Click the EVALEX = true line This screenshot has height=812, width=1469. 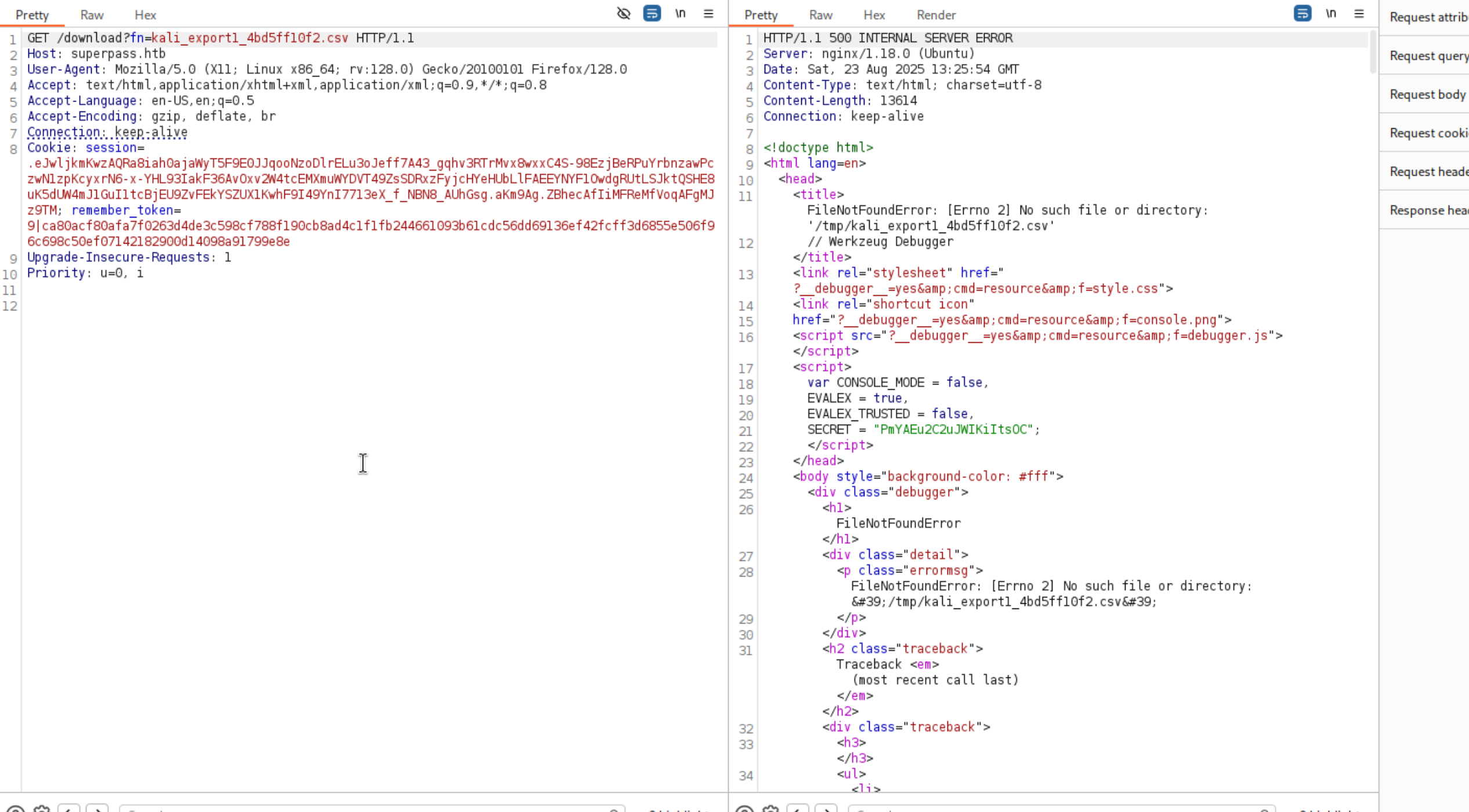point(857,398)
